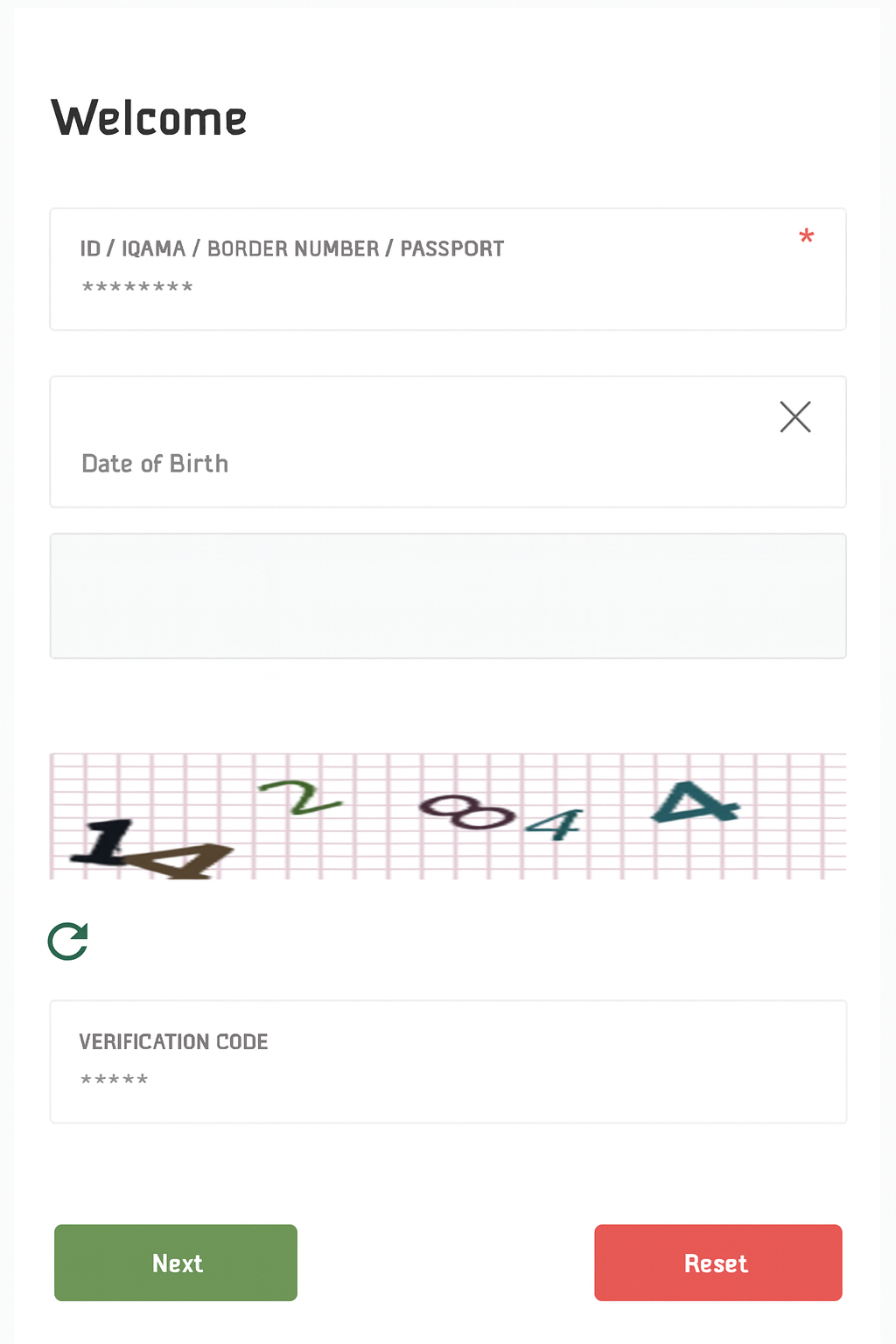Tap the clear icon beside Date of Birth
896x1344 pixels.
point(794,416)
